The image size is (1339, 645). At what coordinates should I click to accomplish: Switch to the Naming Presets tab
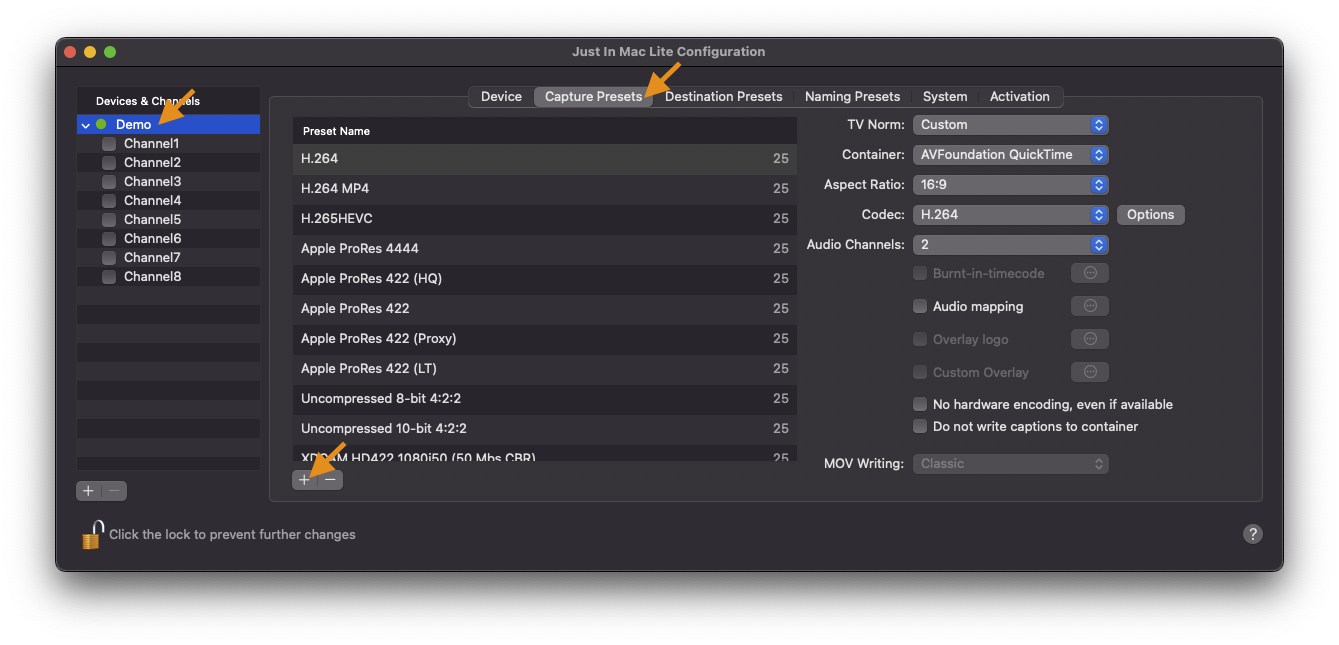point(852,97)
